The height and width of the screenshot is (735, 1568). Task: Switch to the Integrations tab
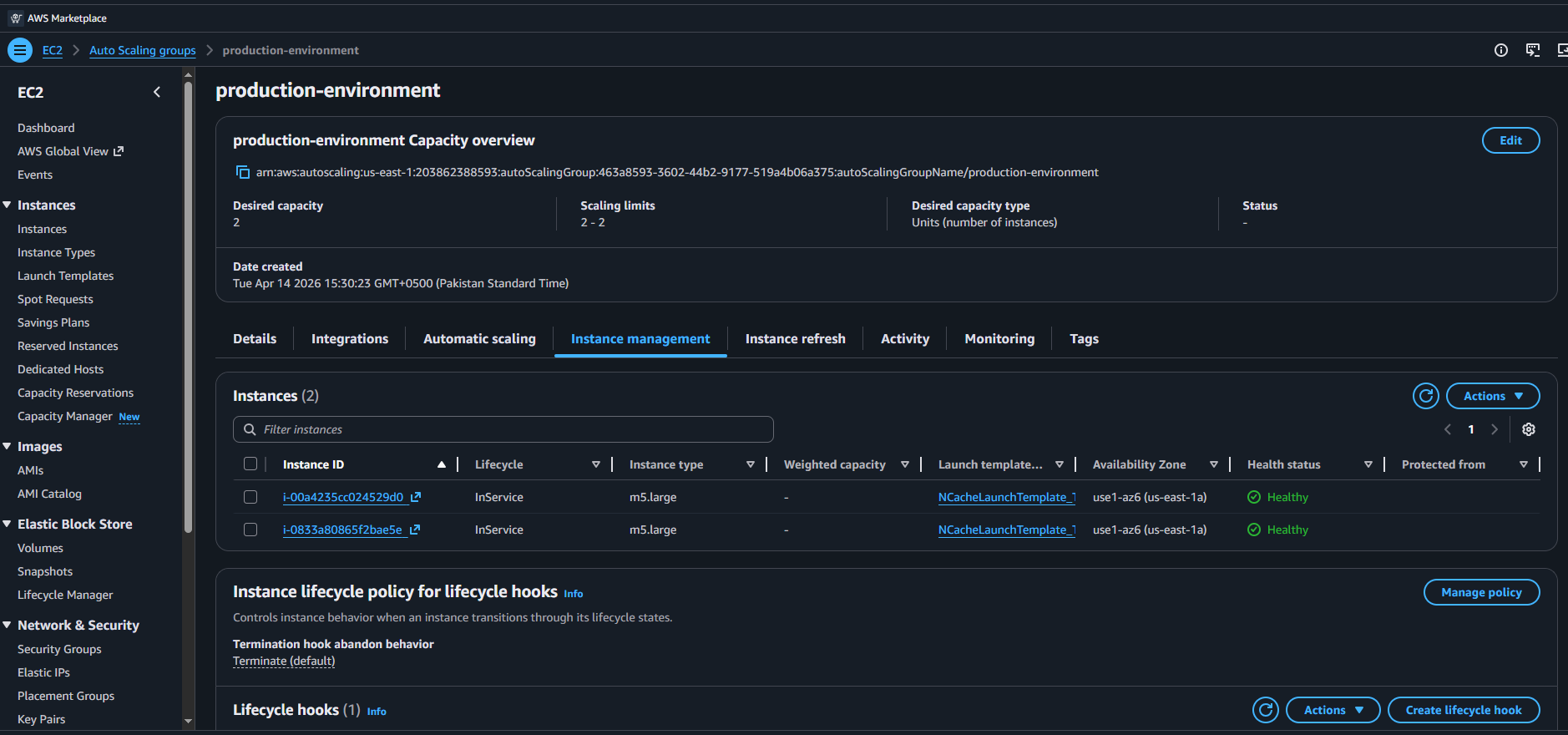pyautogui.click(x=350, y=338)
